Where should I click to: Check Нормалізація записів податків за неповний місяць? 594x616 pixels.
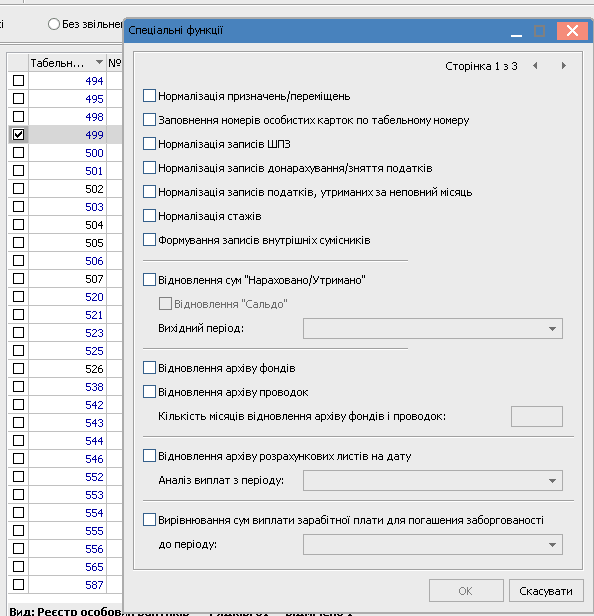[x=149, y=191]
